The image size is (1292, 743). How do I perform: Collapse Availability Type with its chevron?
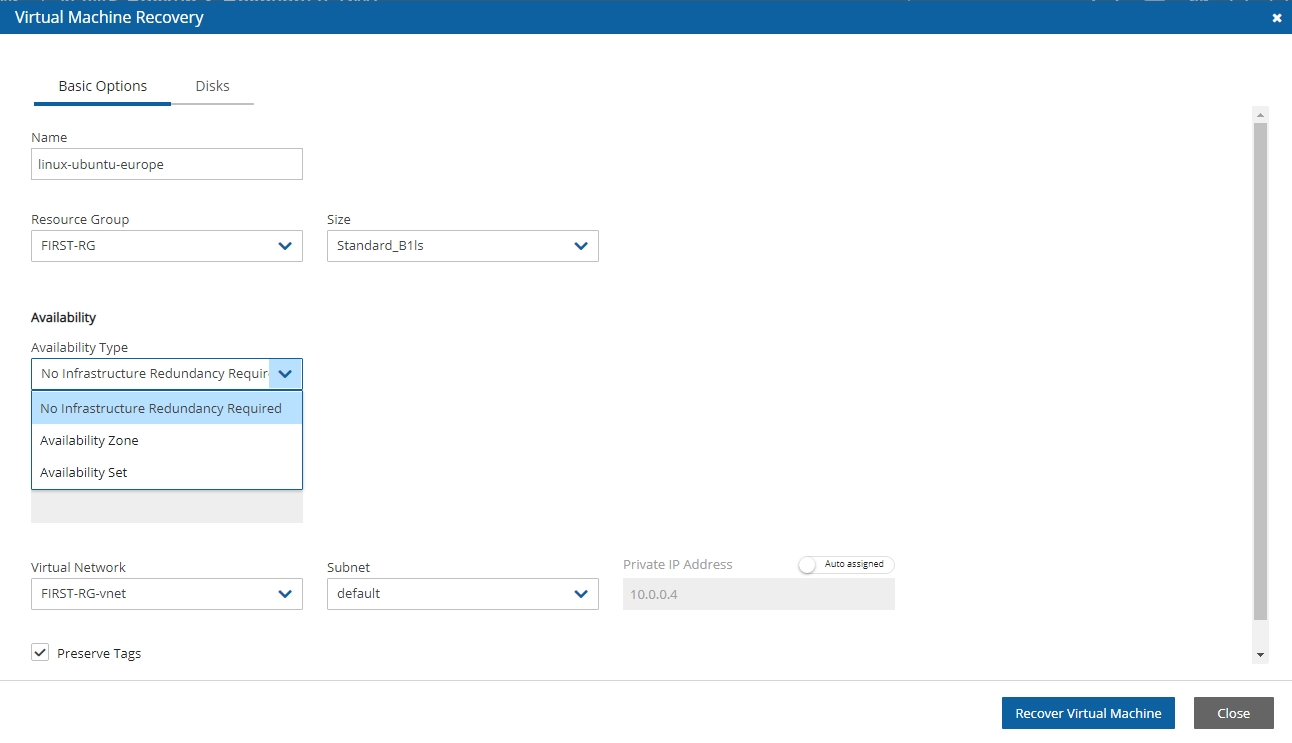click(285, 374)
